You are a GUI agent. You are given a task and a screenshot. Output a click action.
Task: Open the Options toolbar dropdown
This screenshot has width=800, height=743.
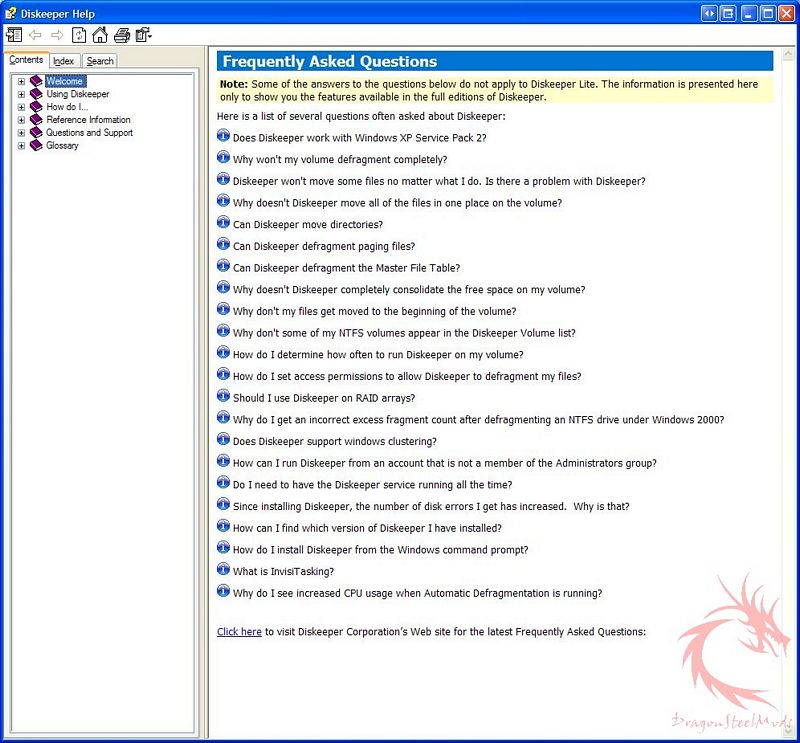pyautogui.click(x=143, y=35)
